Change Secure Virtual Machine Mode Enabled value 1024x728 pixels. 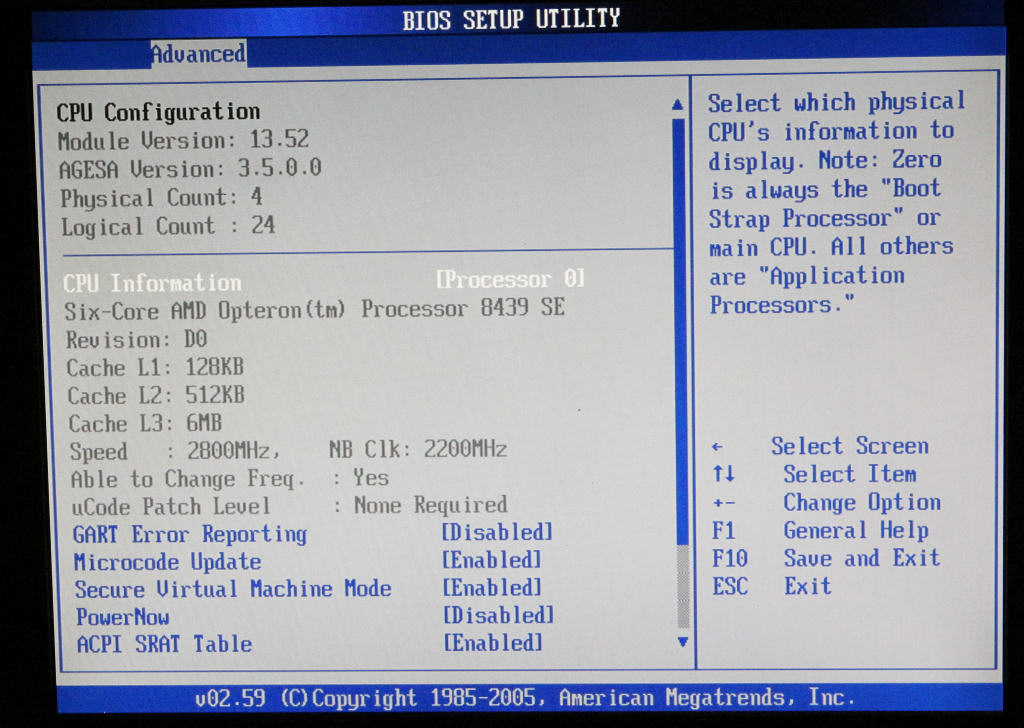point(492,588)
